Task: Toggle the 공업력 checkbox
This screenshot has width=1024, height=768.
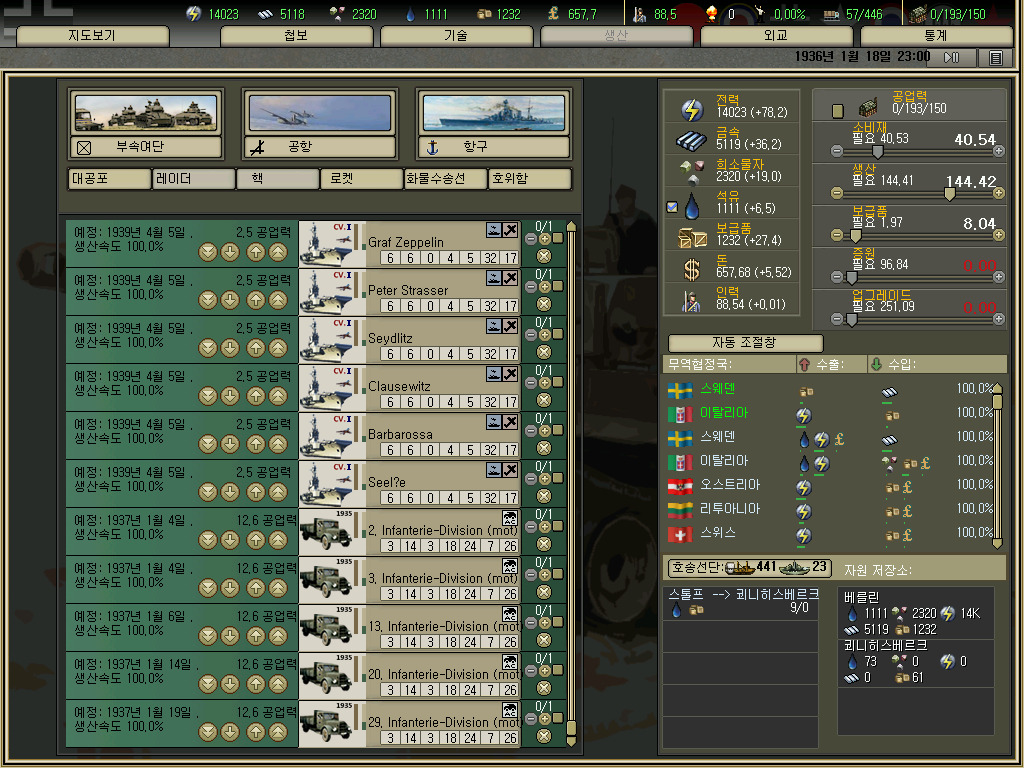Action: 838,110
